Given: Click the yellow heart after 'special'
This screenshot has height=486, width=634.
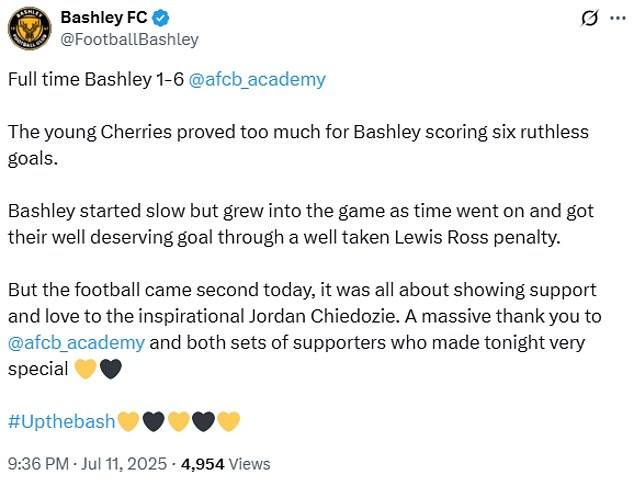Looking at the screenshot, I should 86,369.
